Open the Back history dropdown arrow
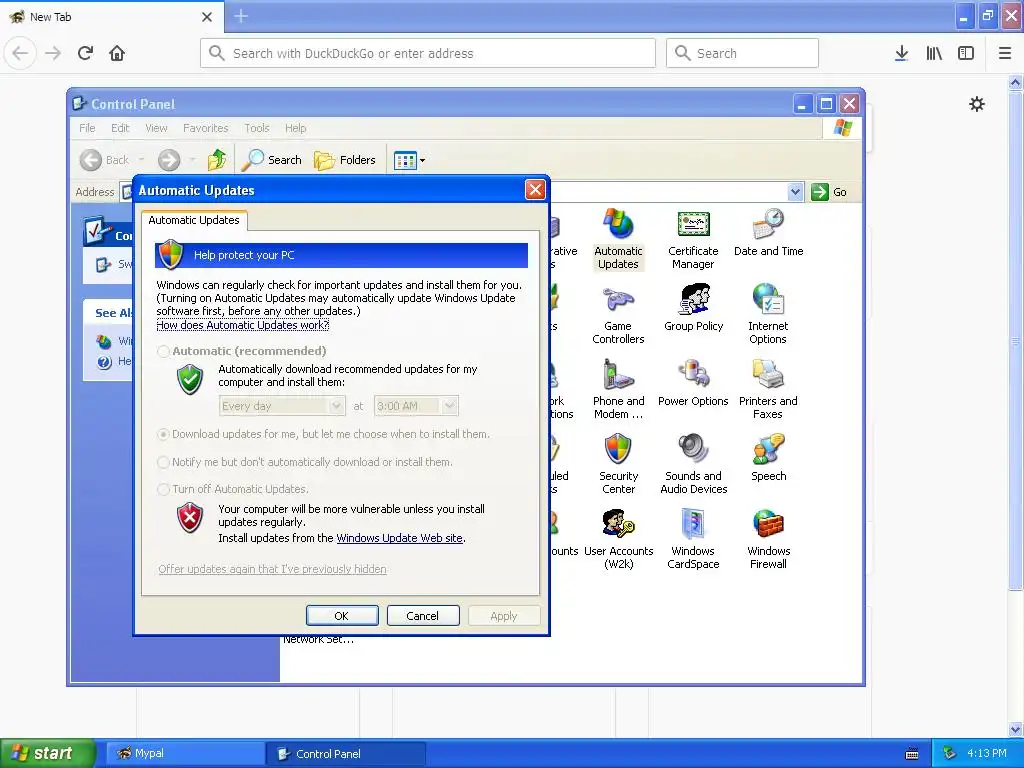 (142, 159)
